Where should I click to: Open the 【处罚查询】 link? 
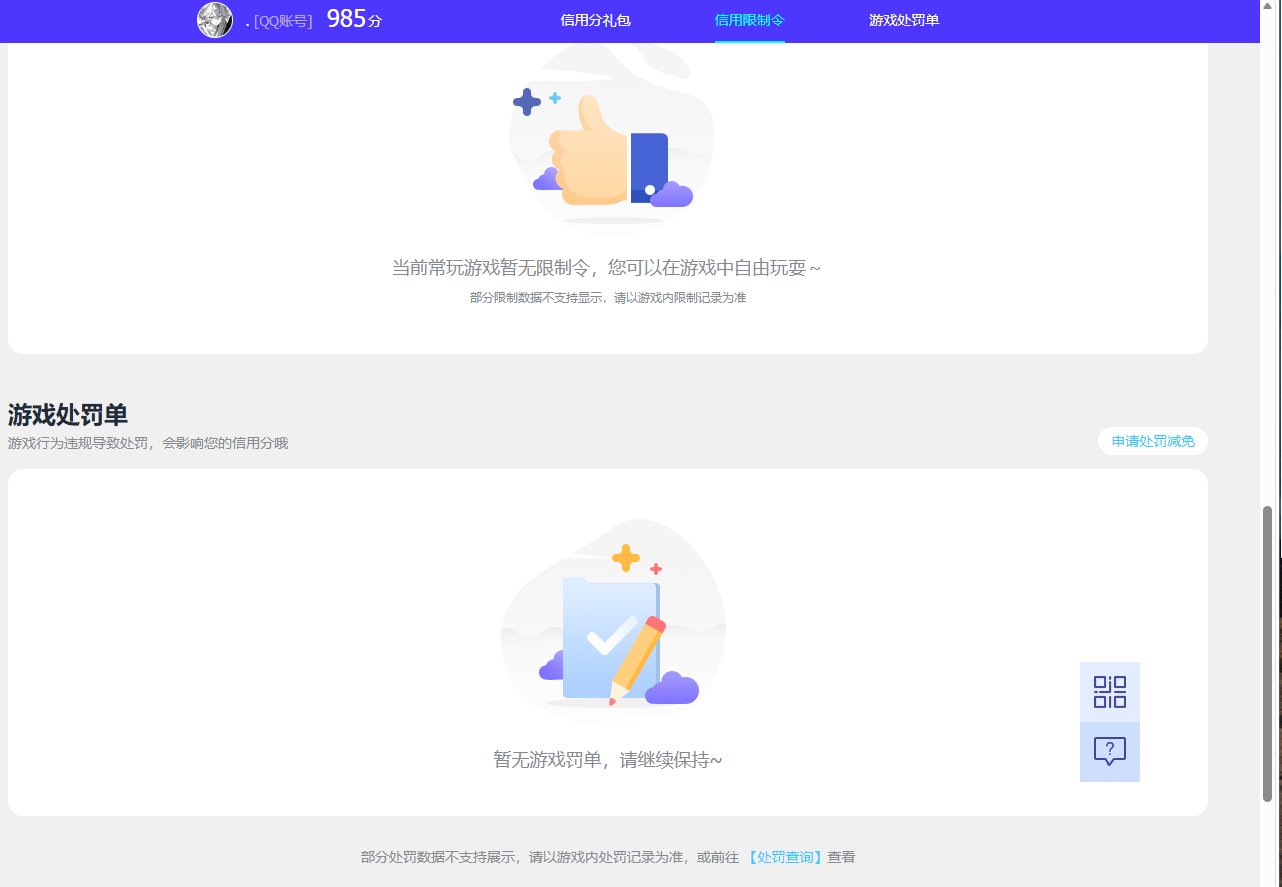pos(785,857)
